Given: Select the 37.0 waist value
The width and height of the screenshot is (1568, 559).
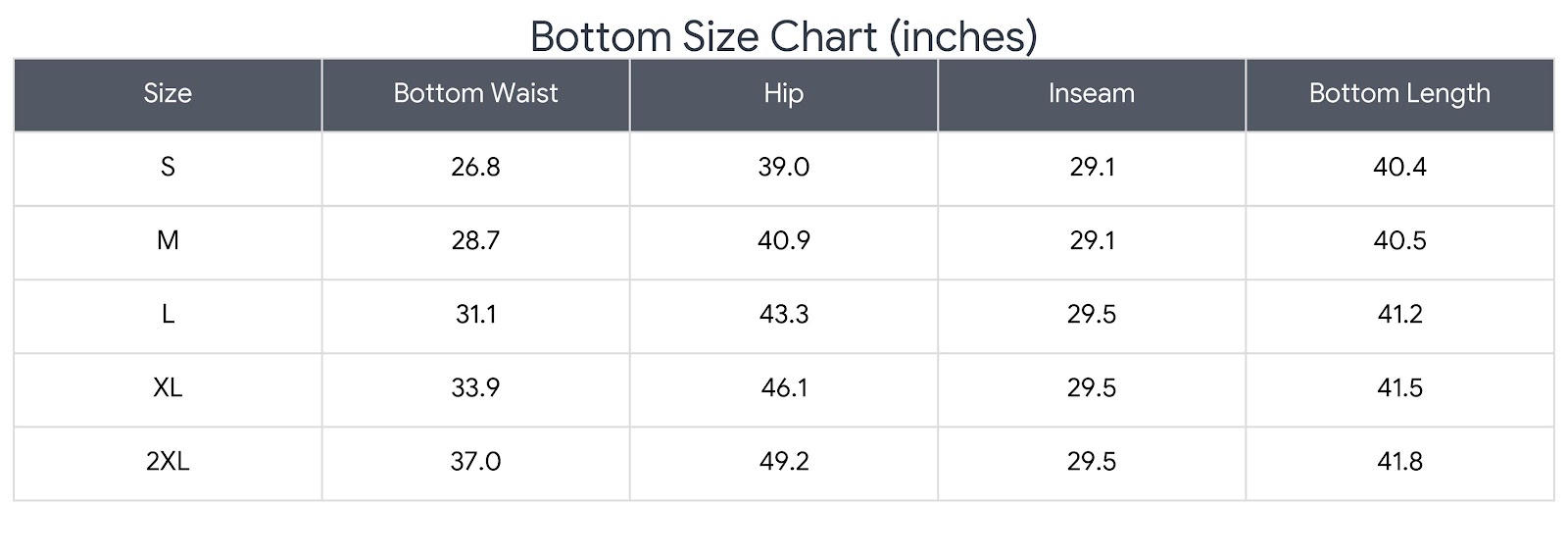Looking at the screenshot, I should coord(475,461).
